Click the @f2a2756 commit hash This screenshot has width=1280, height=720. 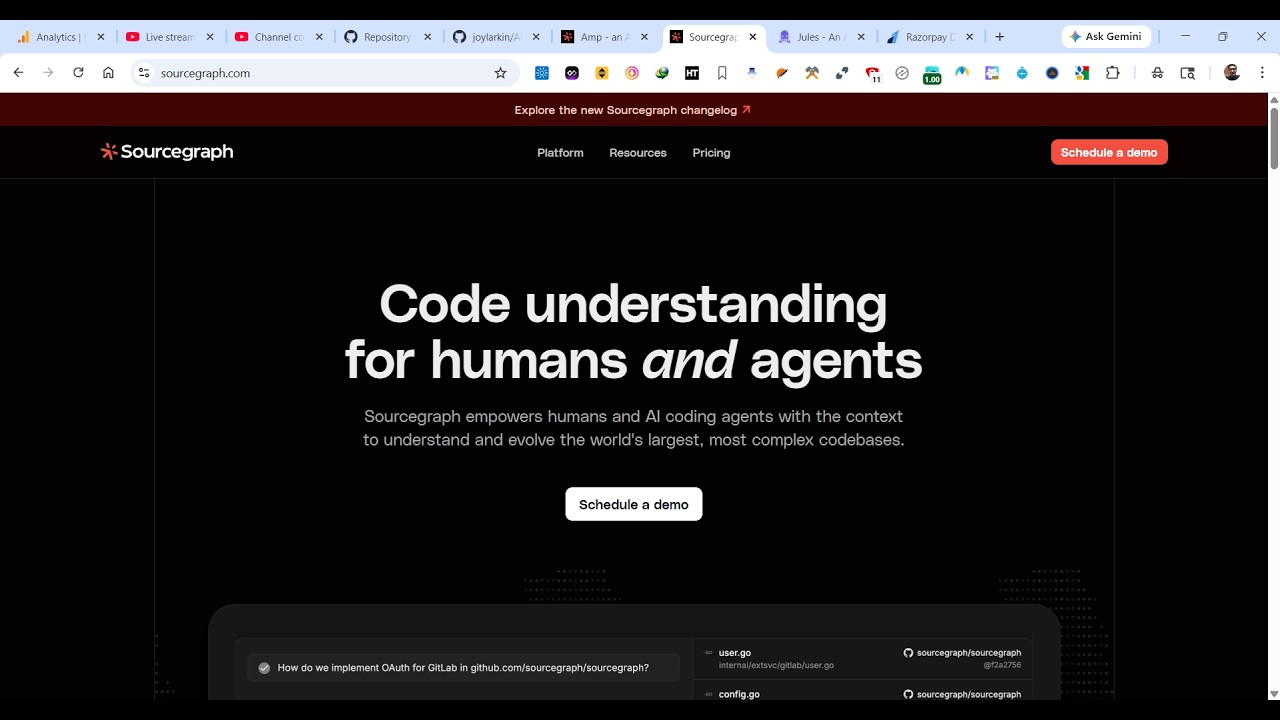(1002, 665)
